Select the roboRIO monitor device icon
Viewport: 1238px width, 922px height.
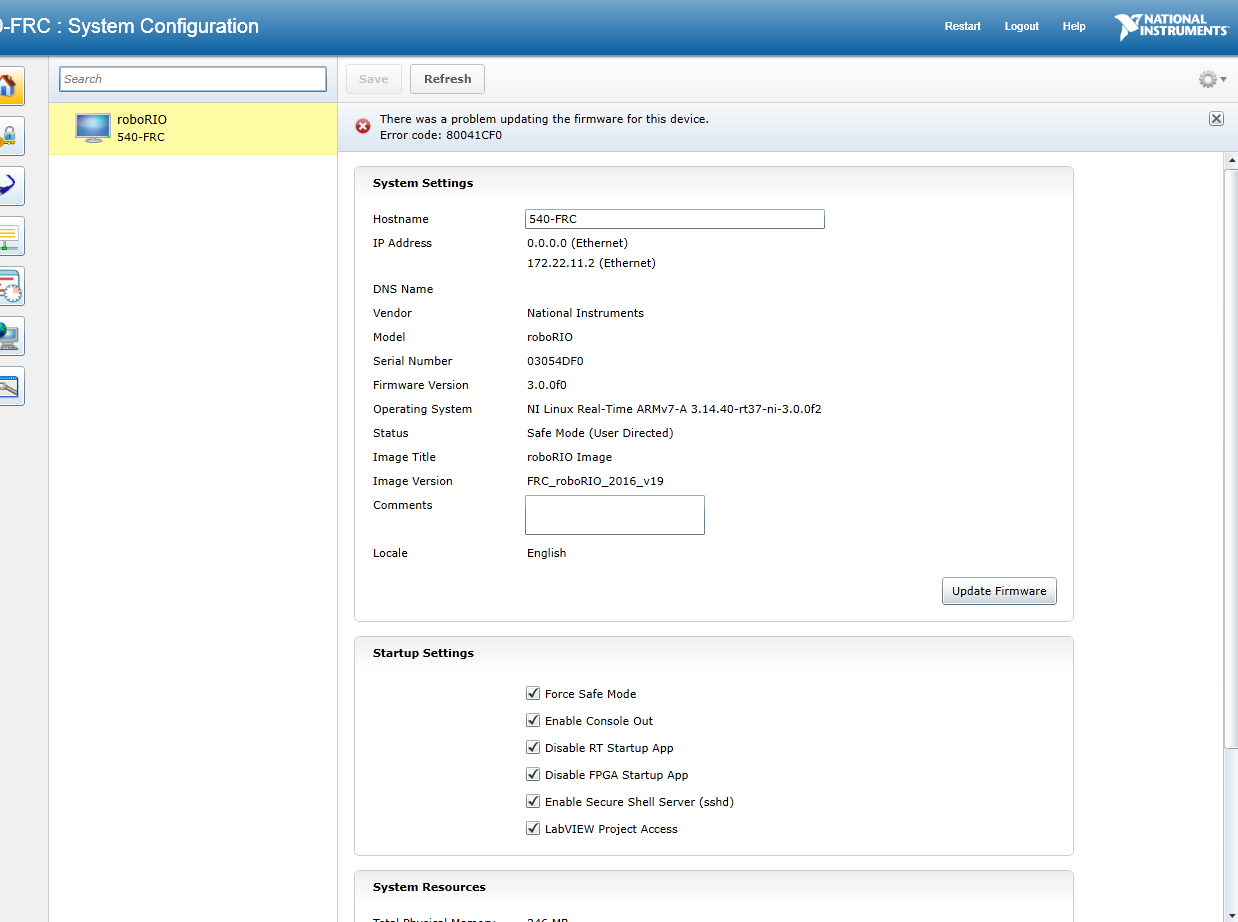tap(93, 128)
